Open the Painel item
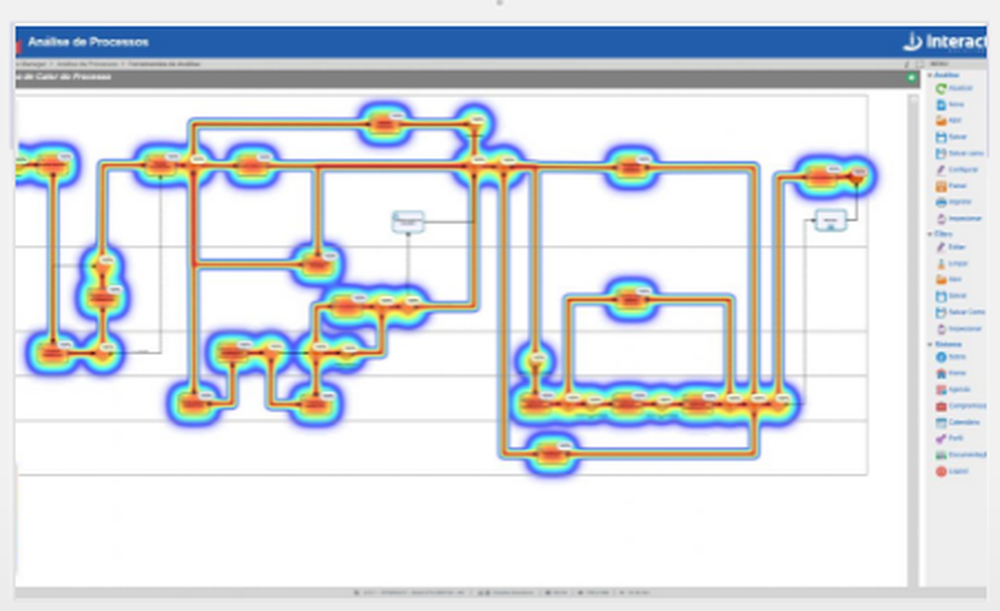 coord(952,186)
